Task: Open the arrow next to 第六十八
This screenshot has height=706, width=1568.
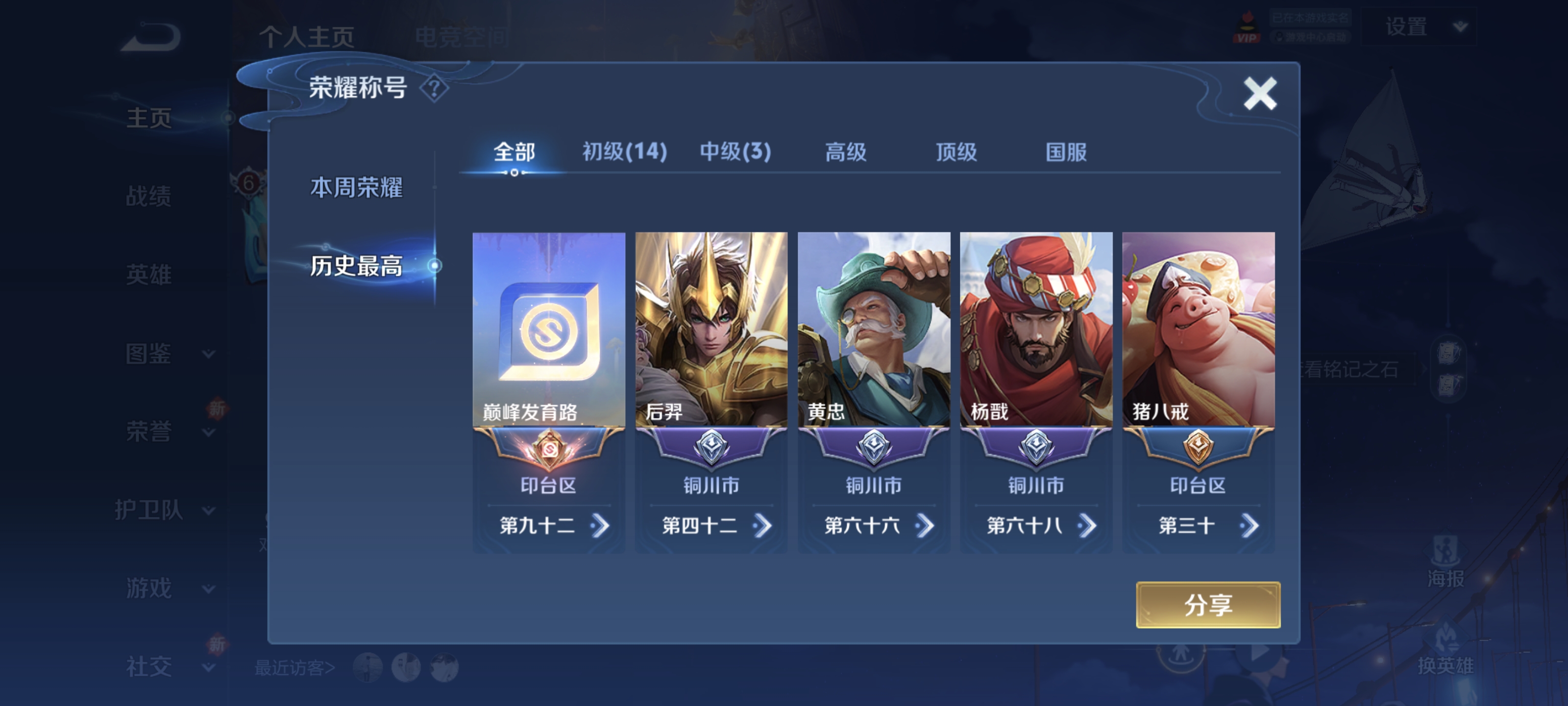Action: click(x=1087, y=526)
